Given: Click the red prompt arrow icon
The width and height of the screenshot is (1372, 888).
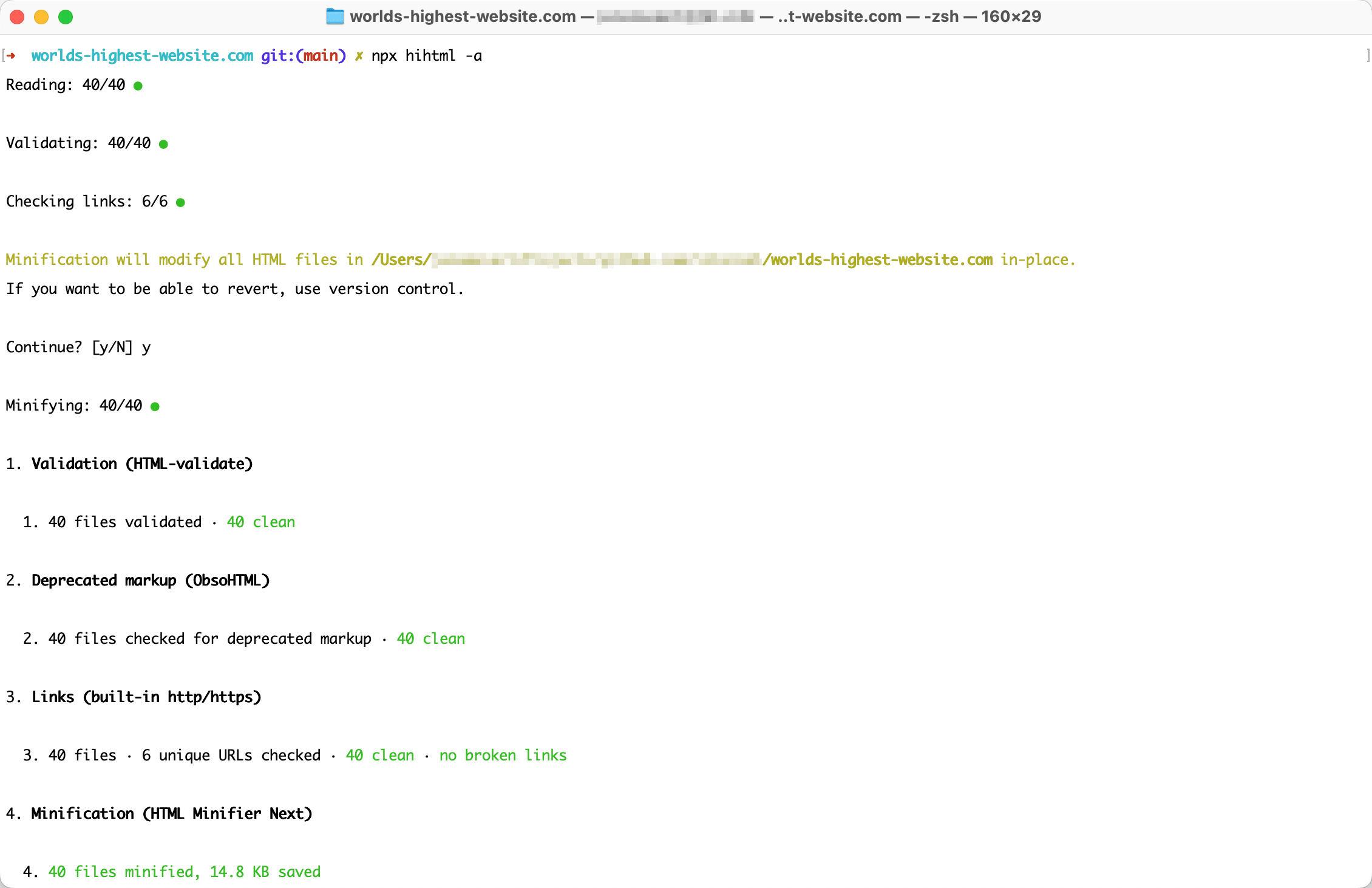Looking at the screenshot, I should click(x=11, y=56).
